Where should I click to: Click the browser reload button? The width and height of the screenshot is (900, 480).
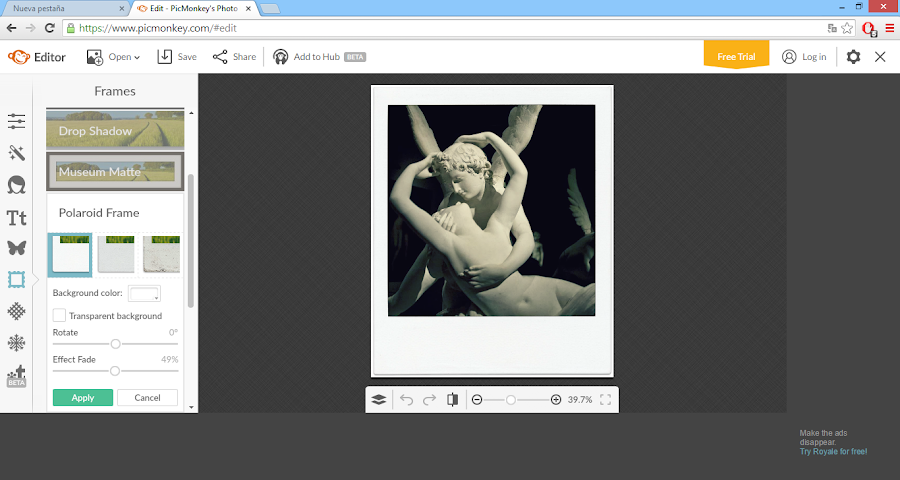click(49, 28)
